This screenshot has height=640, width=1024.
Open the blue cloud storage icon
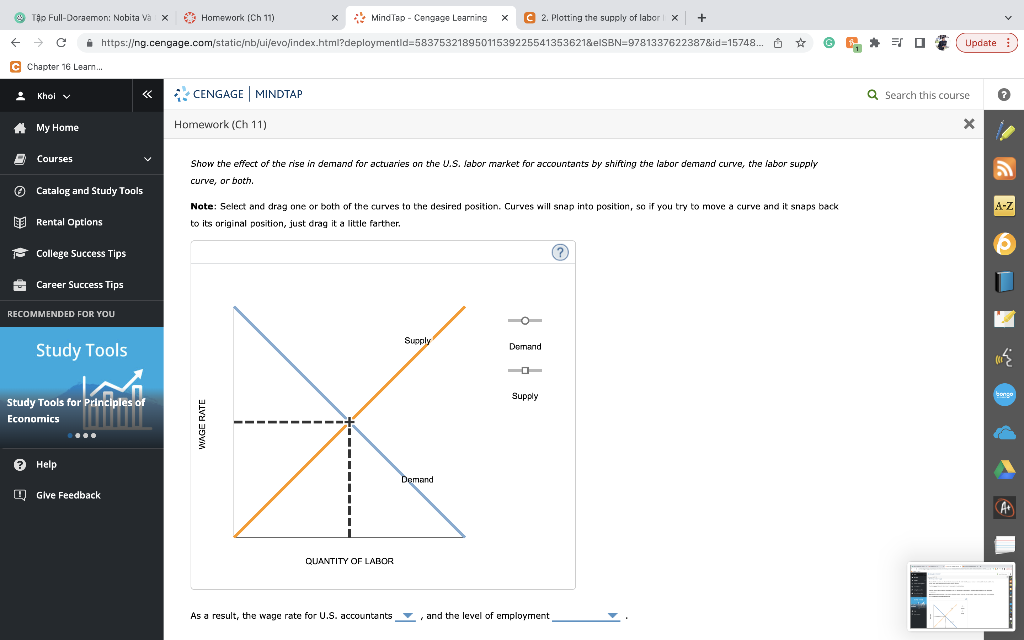click(1004, 431)
